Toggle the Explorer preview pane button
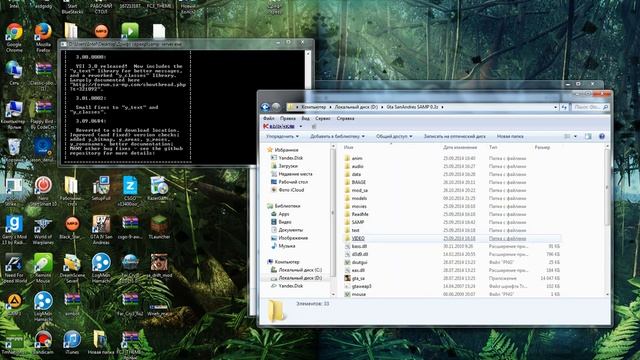The width and height of the screenshot is (640, 360). pyautogui.click(x=588, y=136)
